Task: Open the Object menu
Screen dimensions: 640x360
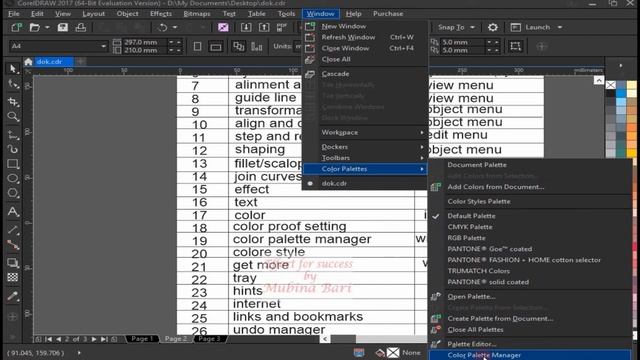Action: 127,13
